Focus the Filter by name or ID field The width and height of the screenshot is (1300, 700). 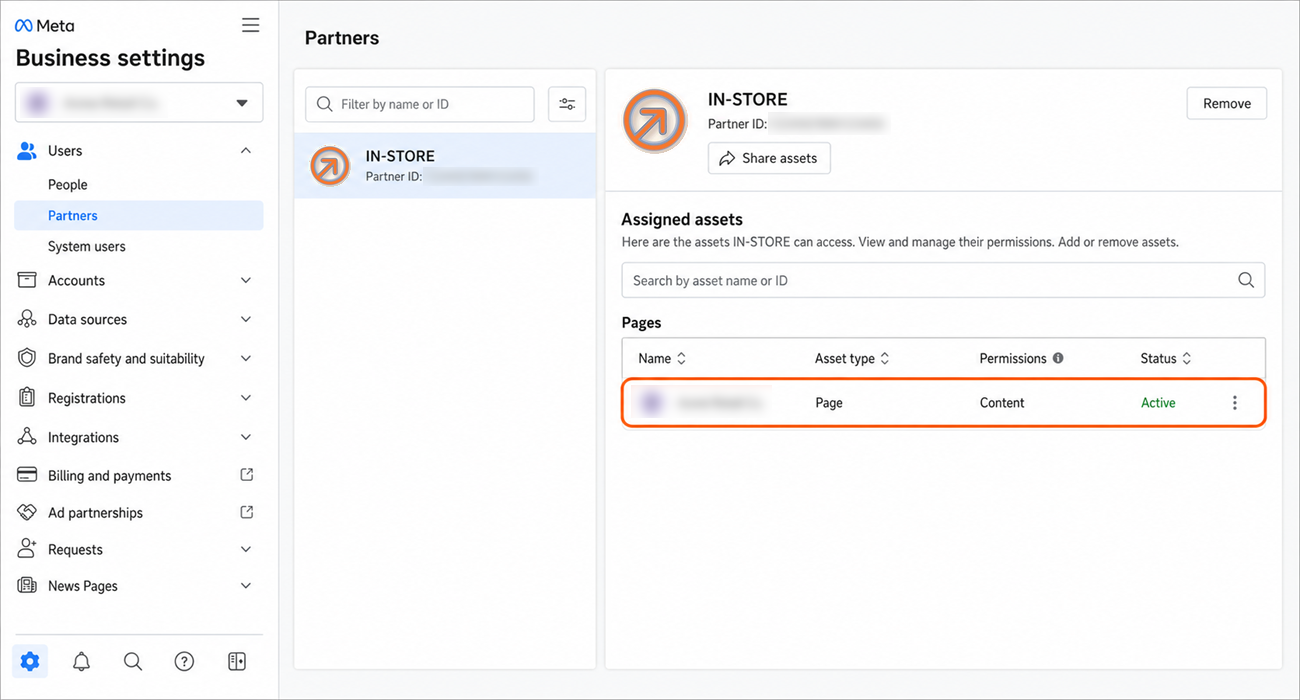point(420,104)
